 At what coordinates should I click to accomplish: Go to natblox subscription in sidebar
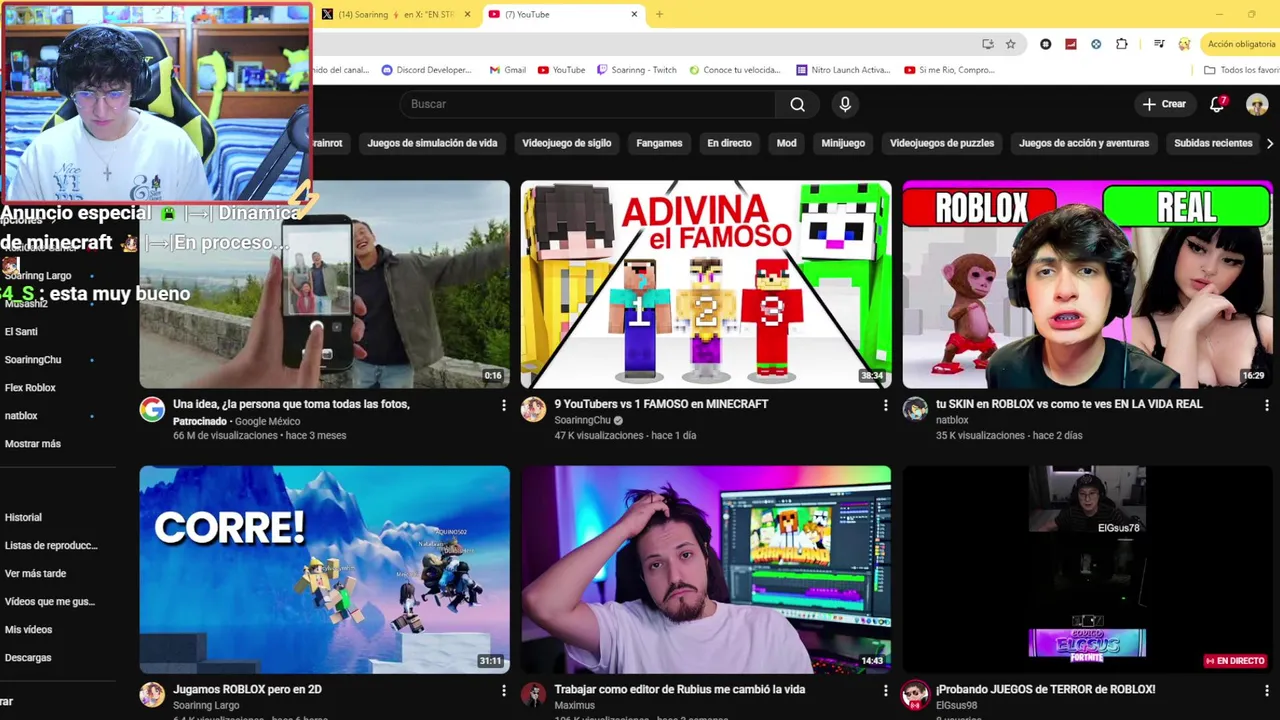(21, 416)
